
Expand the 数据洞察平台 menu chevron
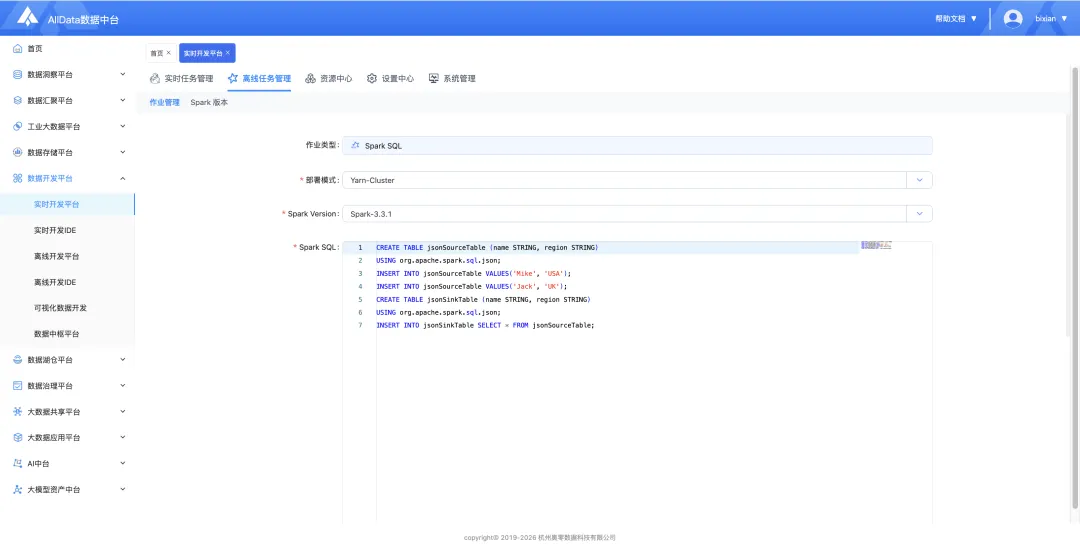point(123,74)
